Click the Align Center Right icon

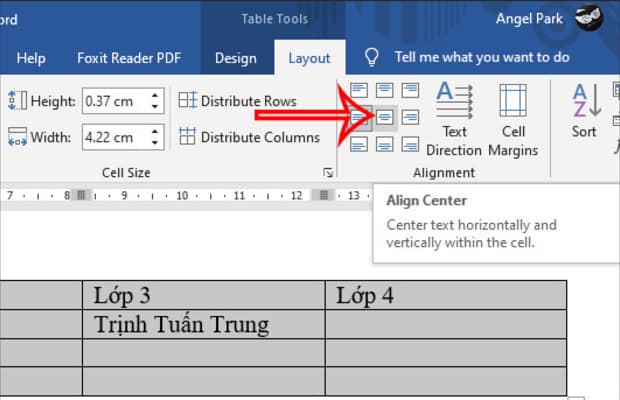click(410, 118)
